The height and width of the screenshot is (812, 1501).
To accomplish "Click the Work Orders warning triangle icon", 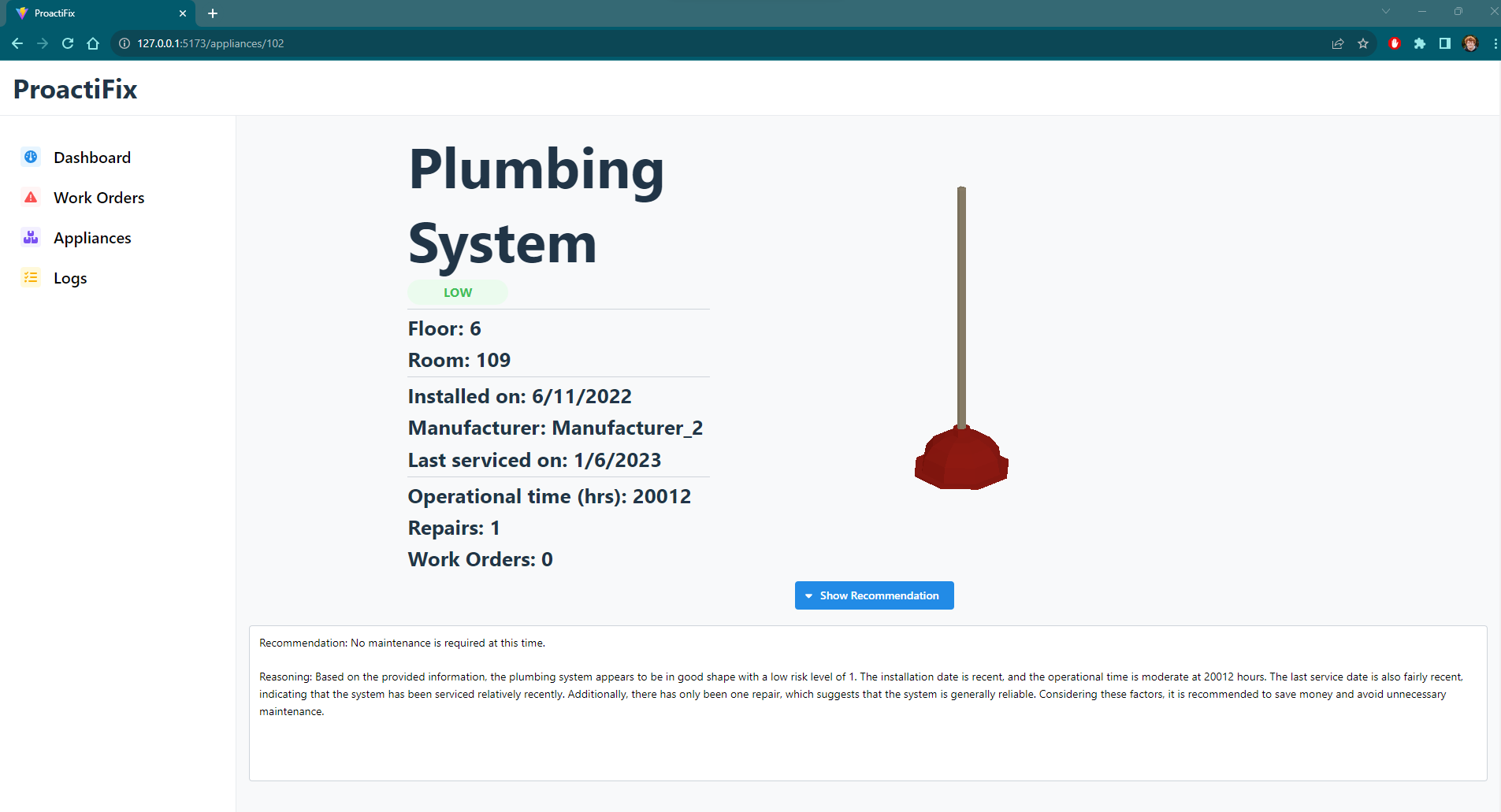I will [31, 197].
